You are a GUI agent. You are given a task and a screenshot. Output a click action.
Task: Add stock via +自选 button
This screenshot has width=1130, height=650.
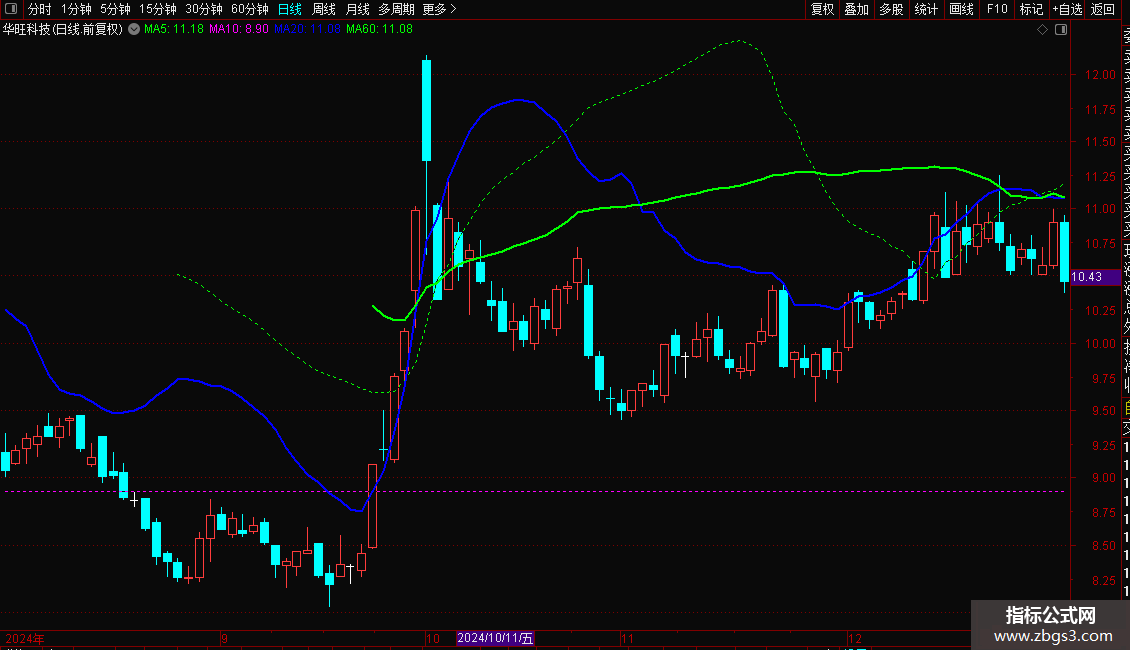[x=1067, y=9]
